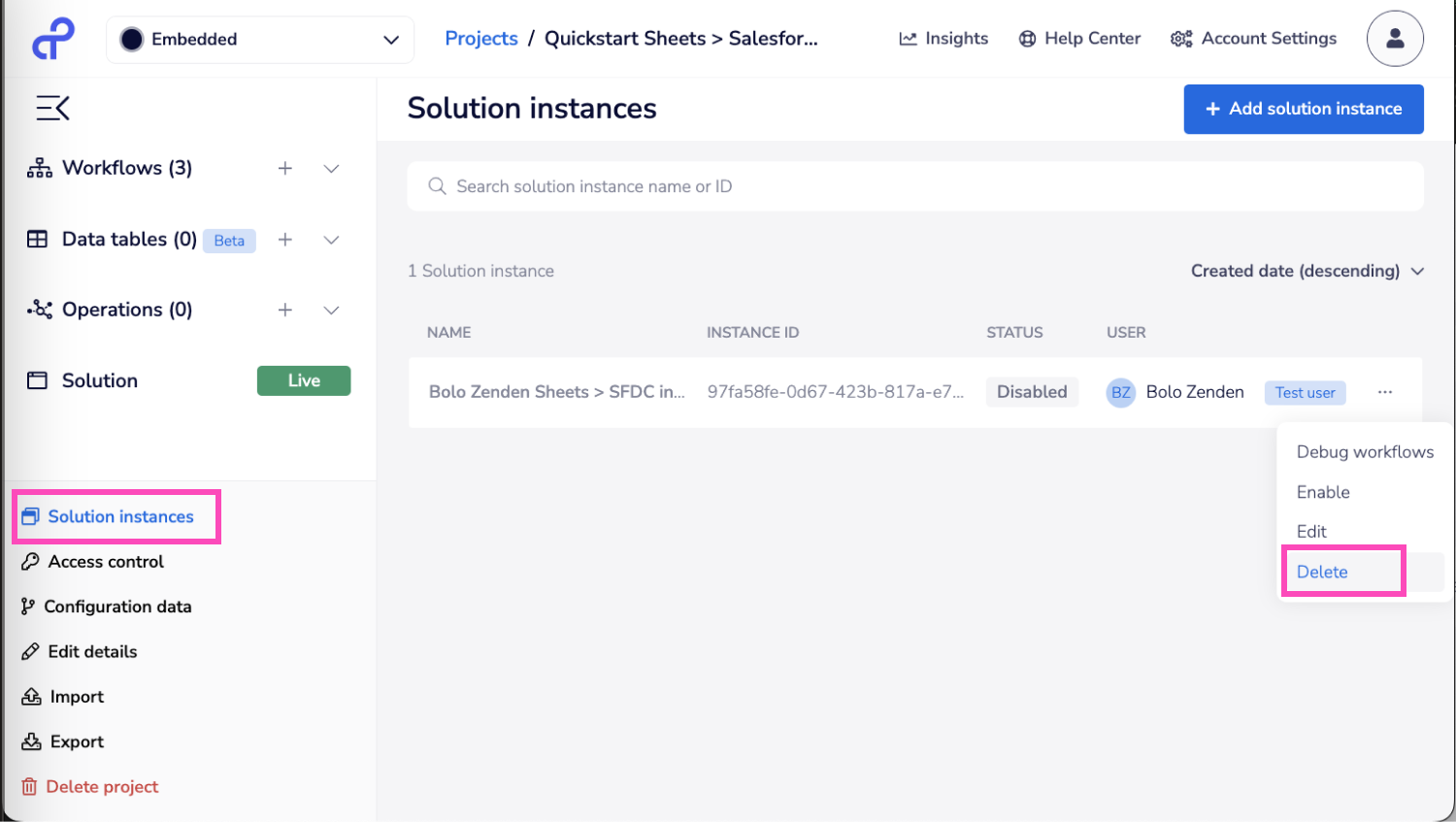
Task: Select Delete from the instance menu
Action: click(x=1321, y=572)
